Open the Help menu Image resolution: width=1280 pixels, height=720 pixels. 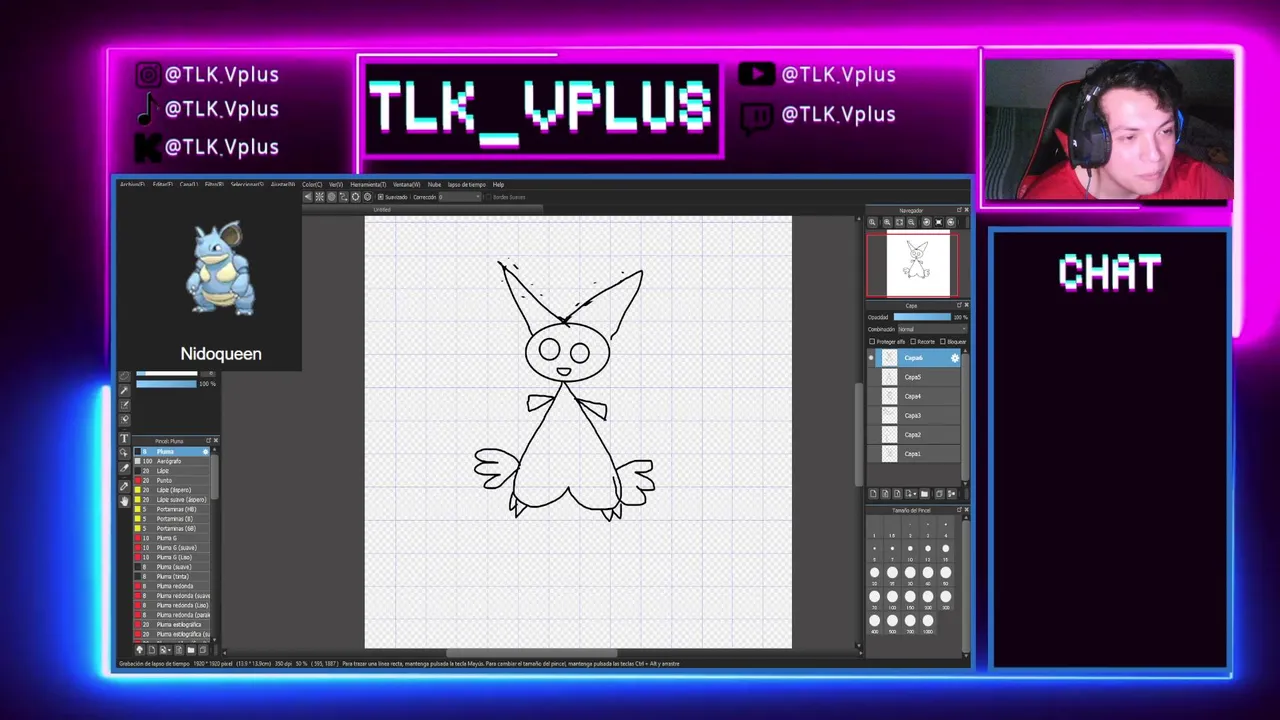[498, 184]
